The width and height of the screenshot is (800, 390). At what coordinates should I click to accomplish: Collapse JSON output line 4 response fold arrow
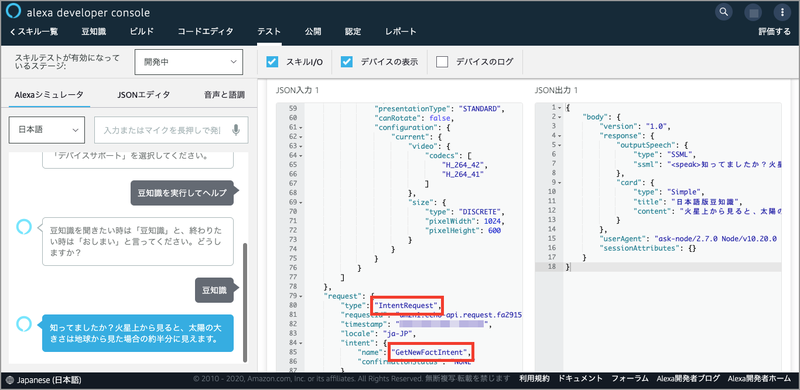point(560,136)
